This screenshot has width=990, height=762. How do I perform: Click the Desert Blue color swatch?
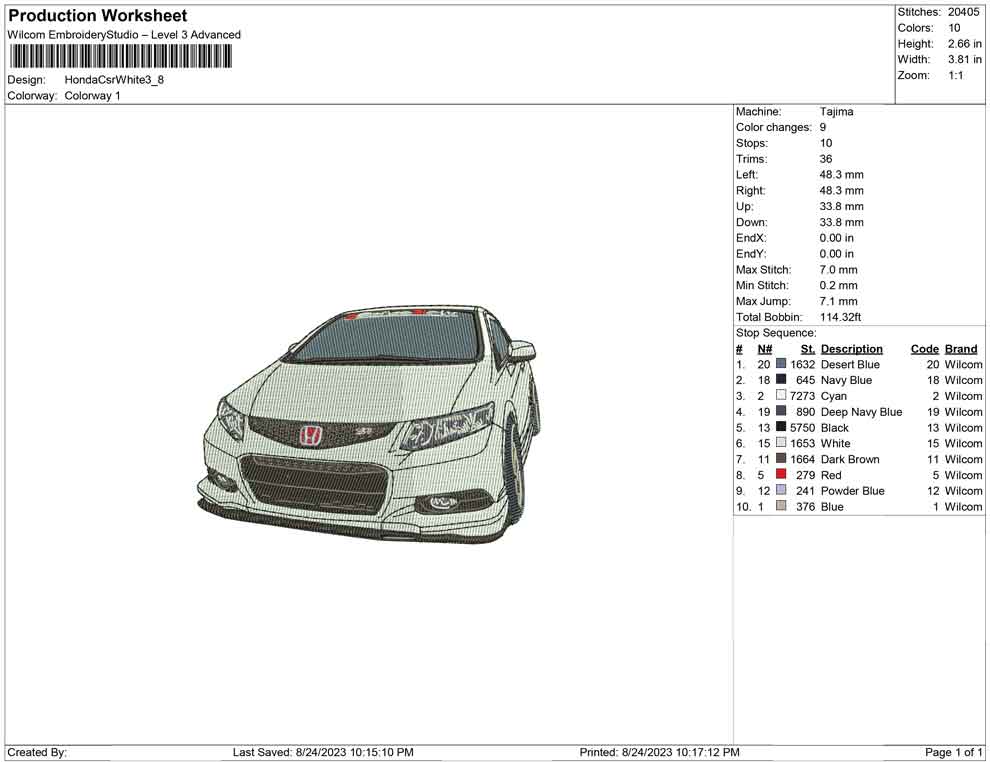(x=781, y=364)
